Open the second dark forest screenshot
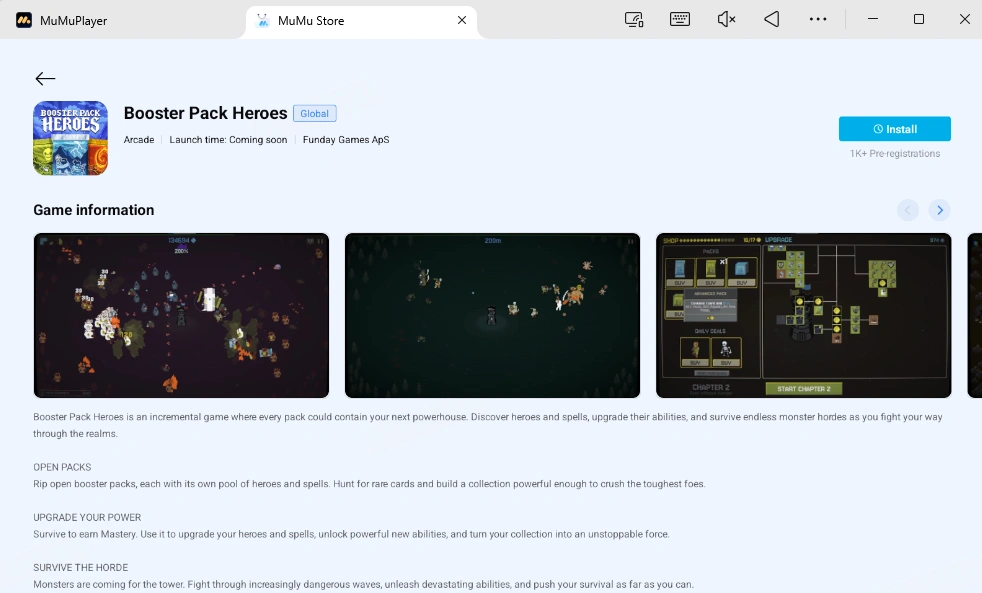The image size is (982, 593). pyautogui.click(x=492, y=316)
